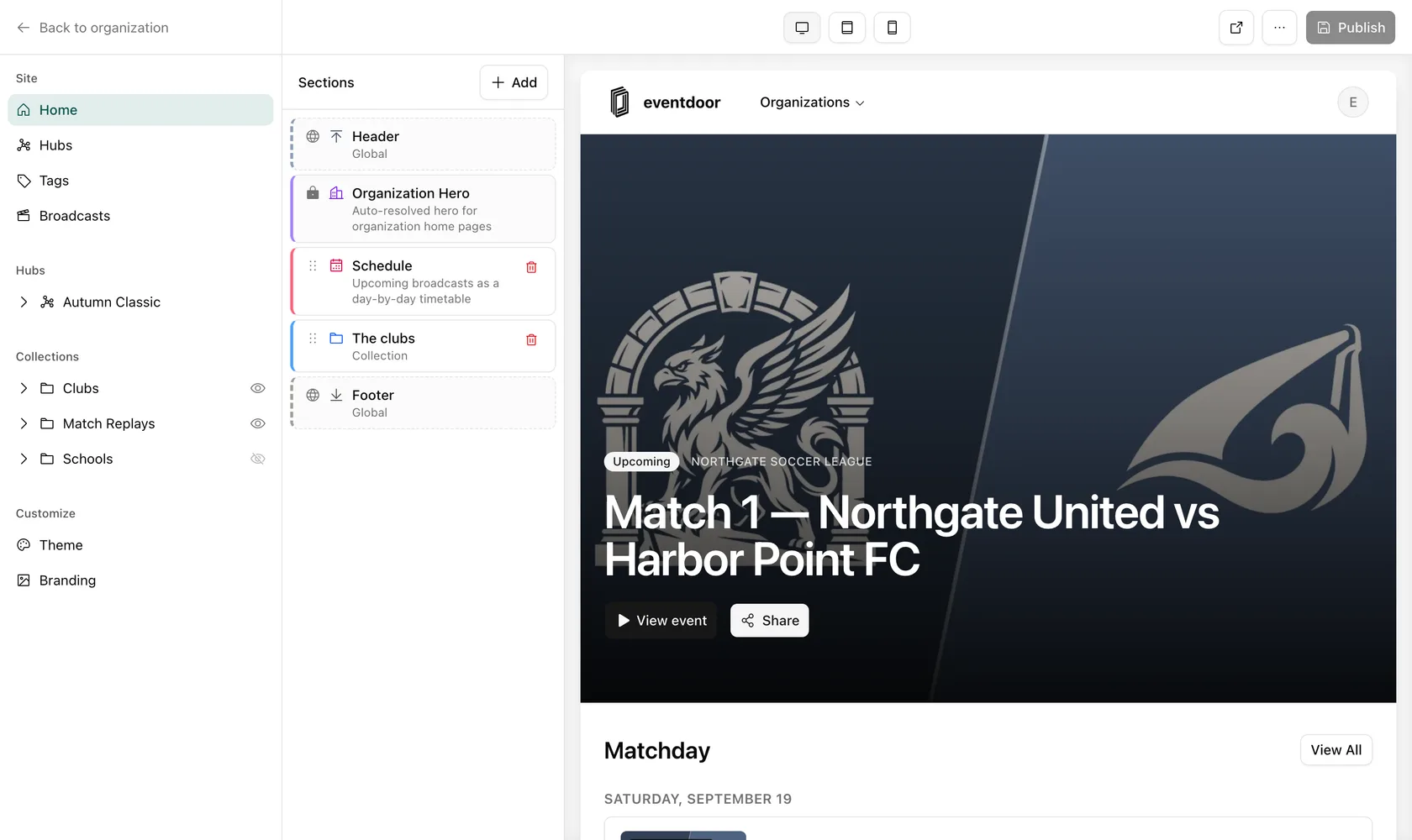Delete the Schedule section
This screenshot has height=840, width=1412.
click(531, 267)
